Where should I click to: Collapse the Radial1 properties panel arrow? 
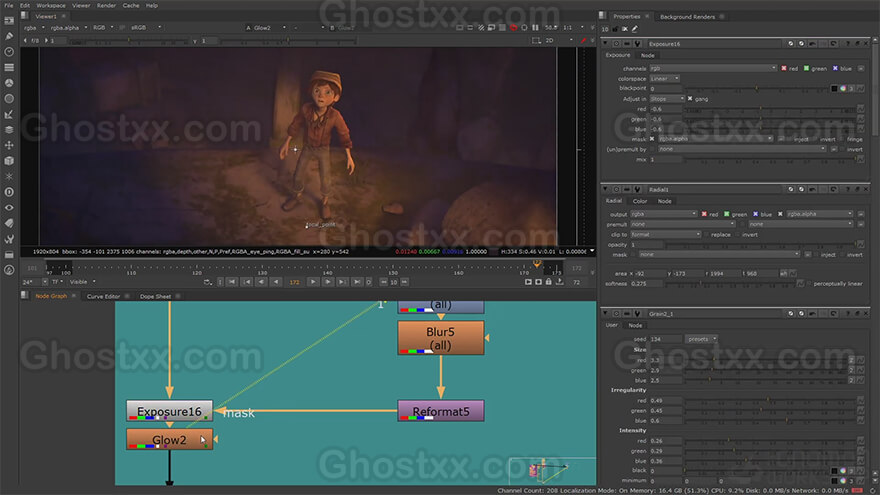[605, 190]
